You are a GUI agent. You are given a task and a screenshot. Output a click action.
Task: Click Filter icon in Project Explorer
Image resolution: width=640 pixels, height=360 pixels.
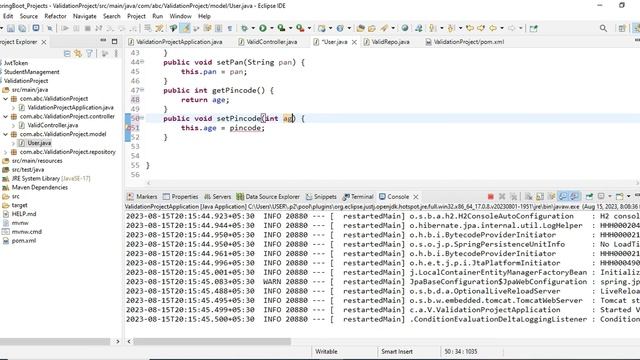click(89, 53)
